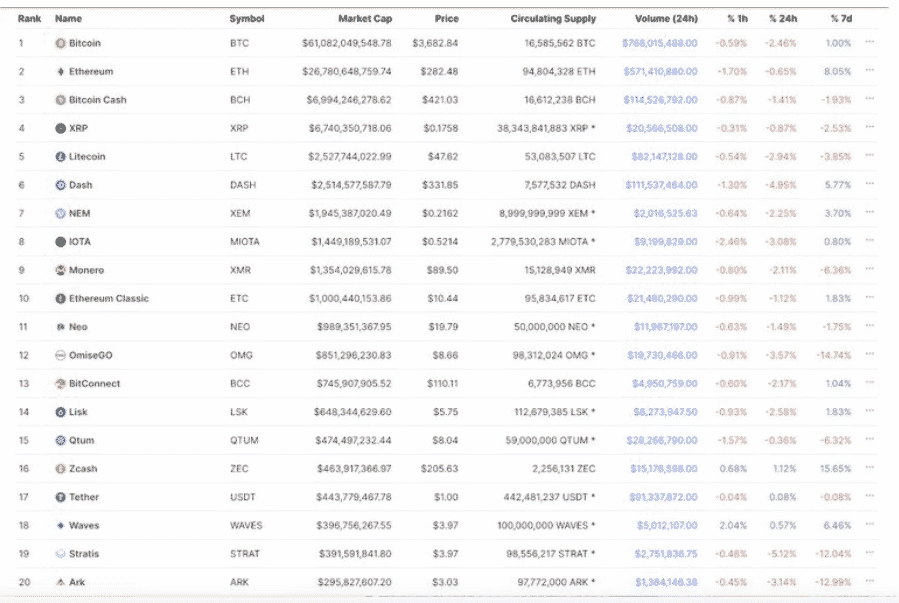The height and width of the screenshot is (603, 899).
Task: Open the three-dot menu for Dash row
Action: (x=869, y=185)
